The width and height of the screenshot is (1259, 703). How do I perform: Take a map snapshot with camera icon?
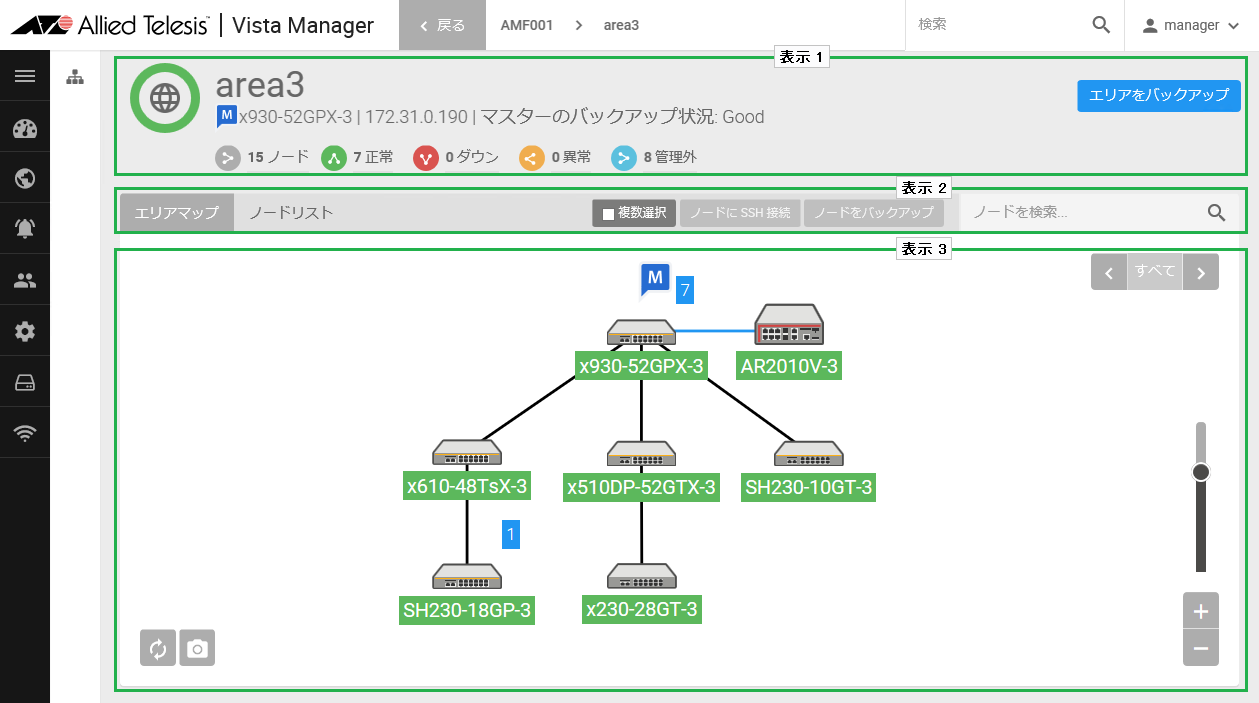(197, 648)
